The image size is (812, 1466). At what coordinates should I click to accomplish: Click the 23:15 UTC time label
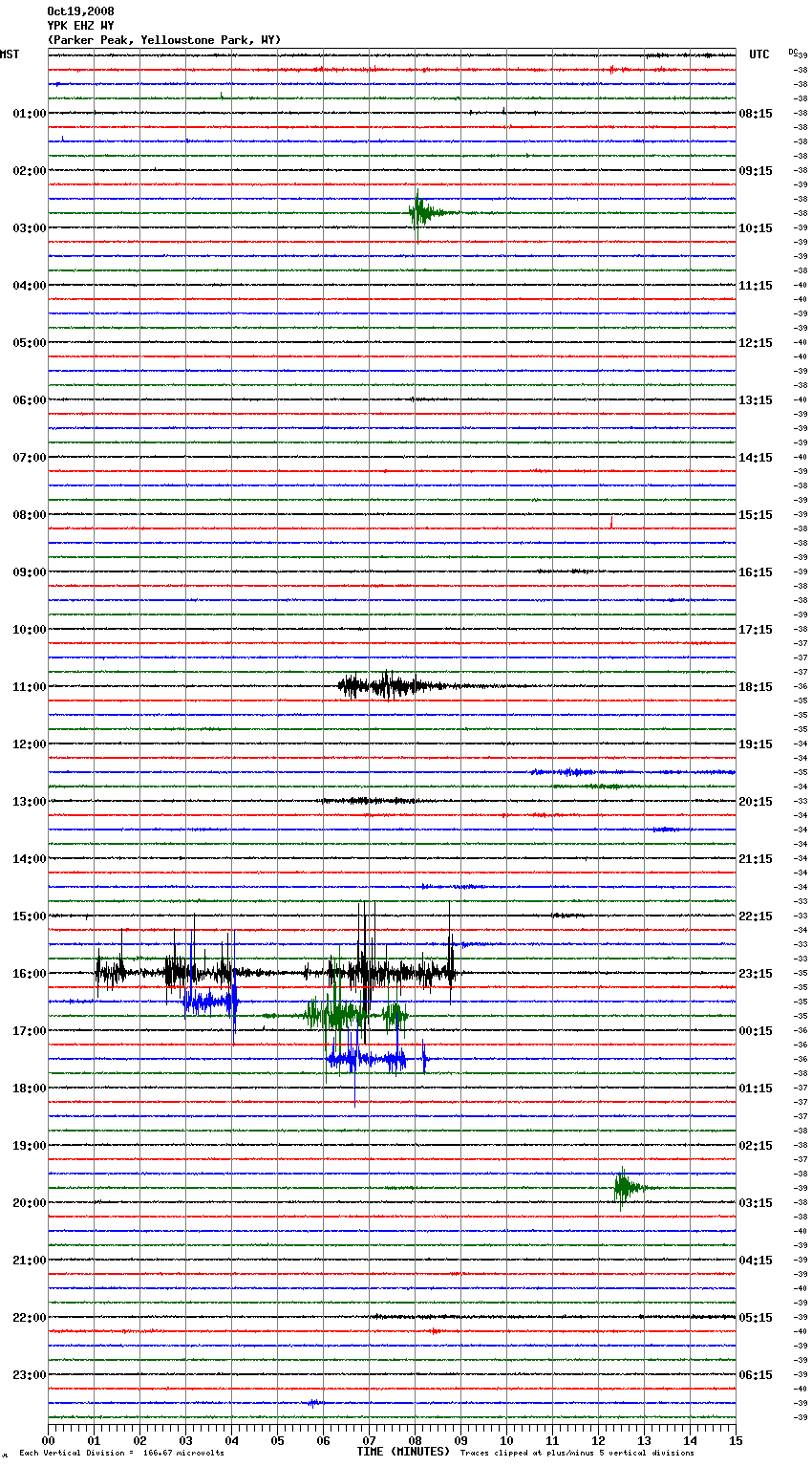(756, 974)
